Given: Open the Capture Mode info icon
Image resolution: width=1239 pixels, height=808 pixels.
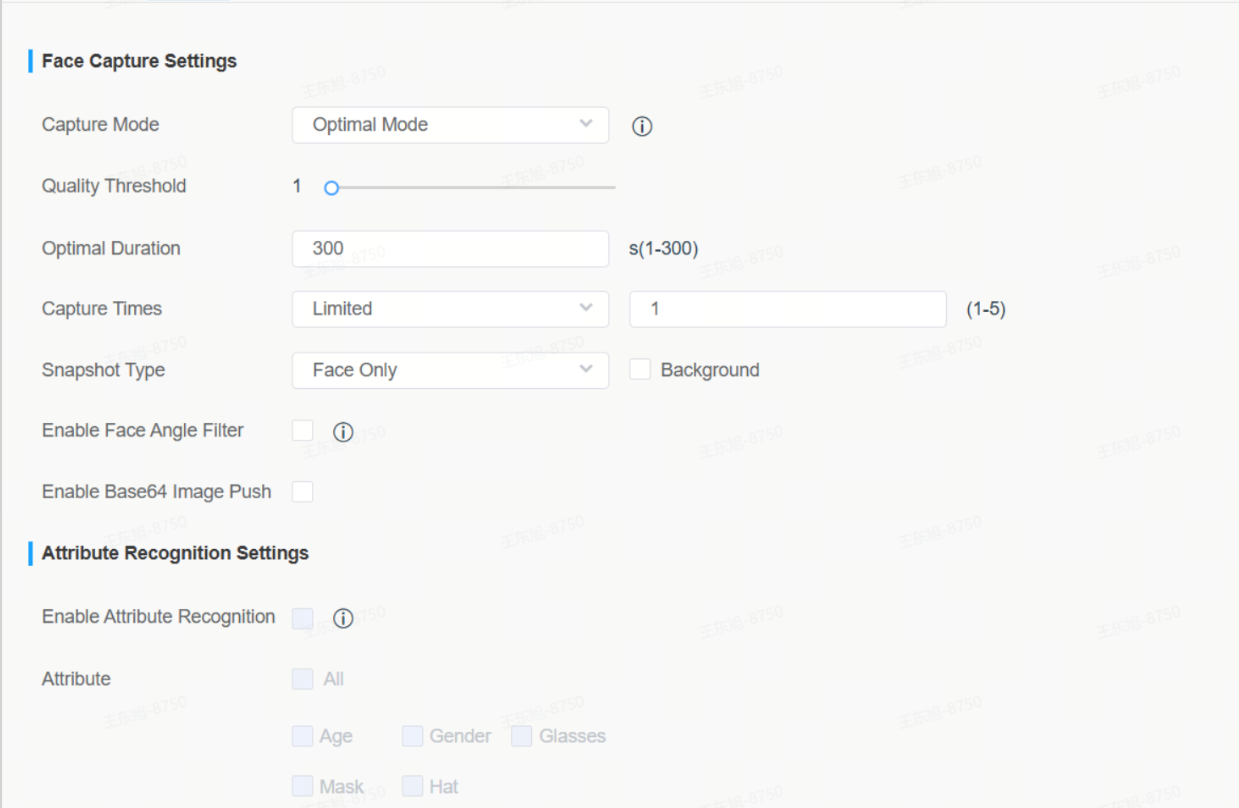Looking at the screenshot, I should 643,127.
